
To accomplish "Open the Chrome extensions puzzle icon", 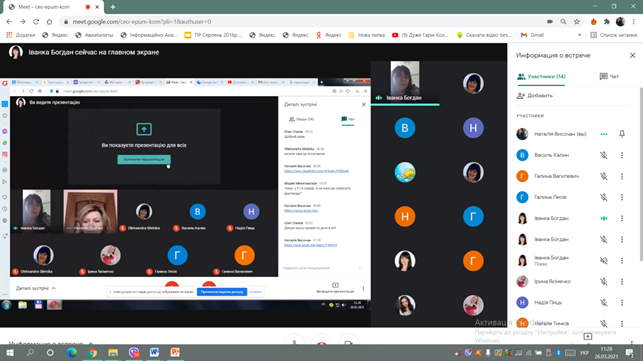I will coord(607,22).
